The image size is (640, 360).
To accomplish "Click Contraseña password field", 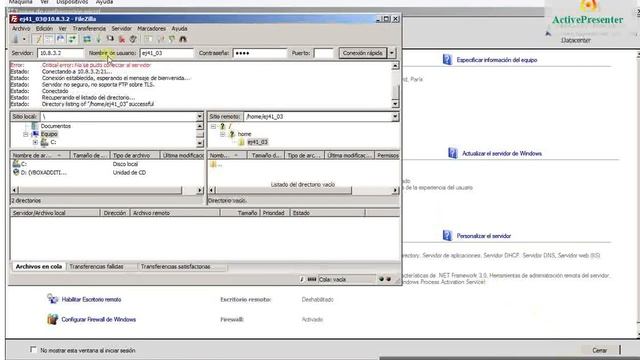I will click(x=260, y=53).
